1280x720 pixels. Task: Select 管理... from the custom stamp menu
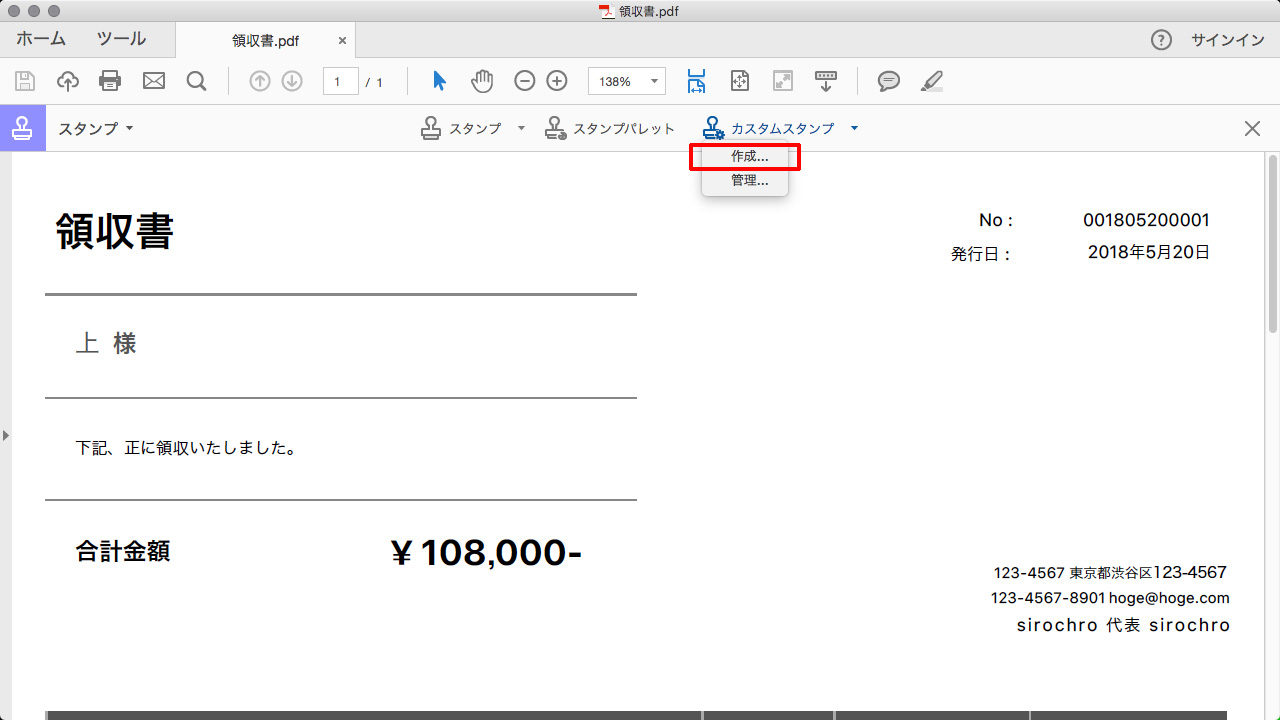pos(749,181)
